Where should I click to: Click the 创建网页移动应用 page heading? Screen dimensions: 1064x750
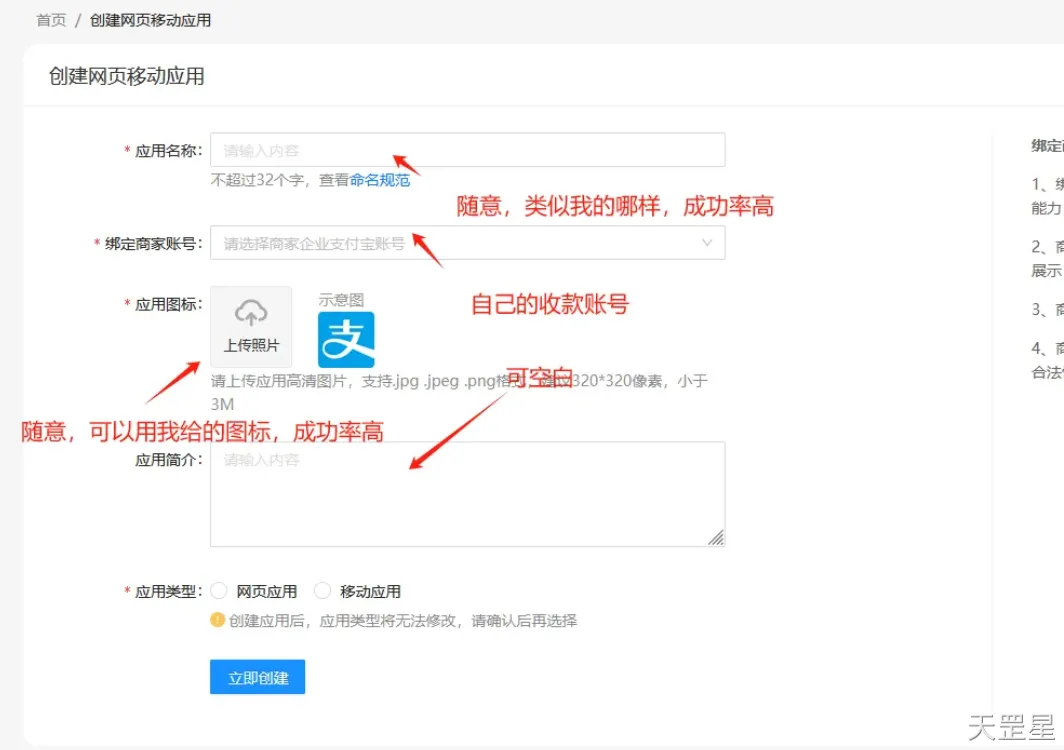pos(127,77)
